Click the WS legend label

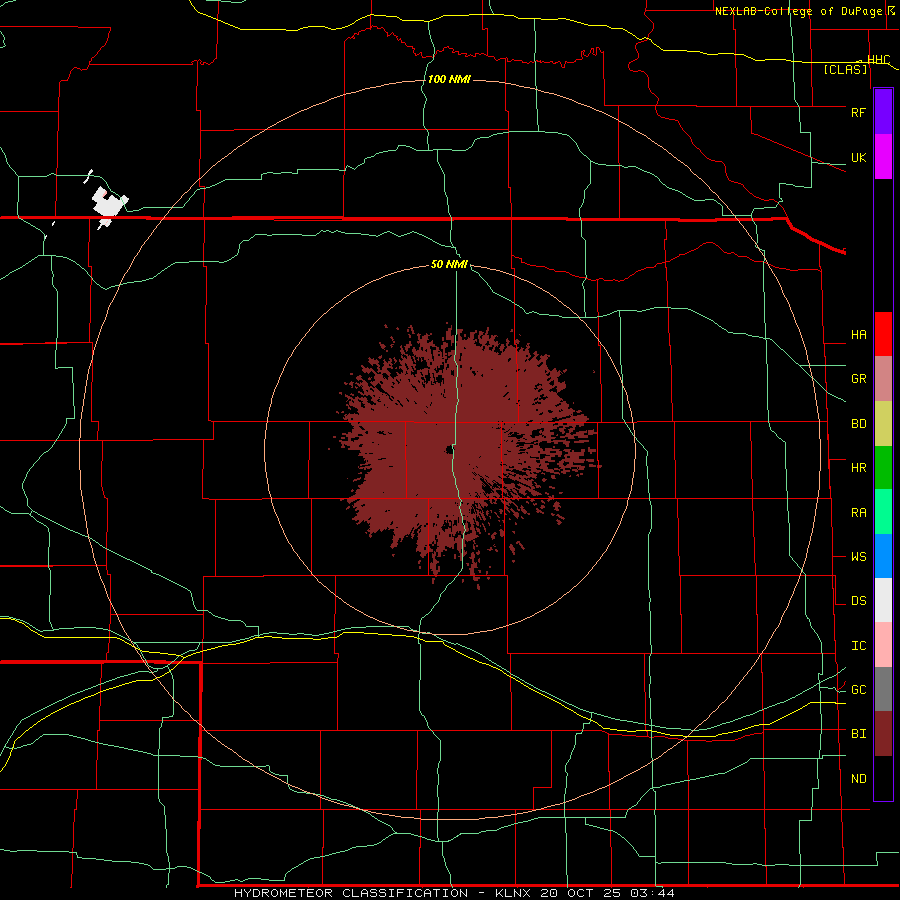[x=858, y=557]
